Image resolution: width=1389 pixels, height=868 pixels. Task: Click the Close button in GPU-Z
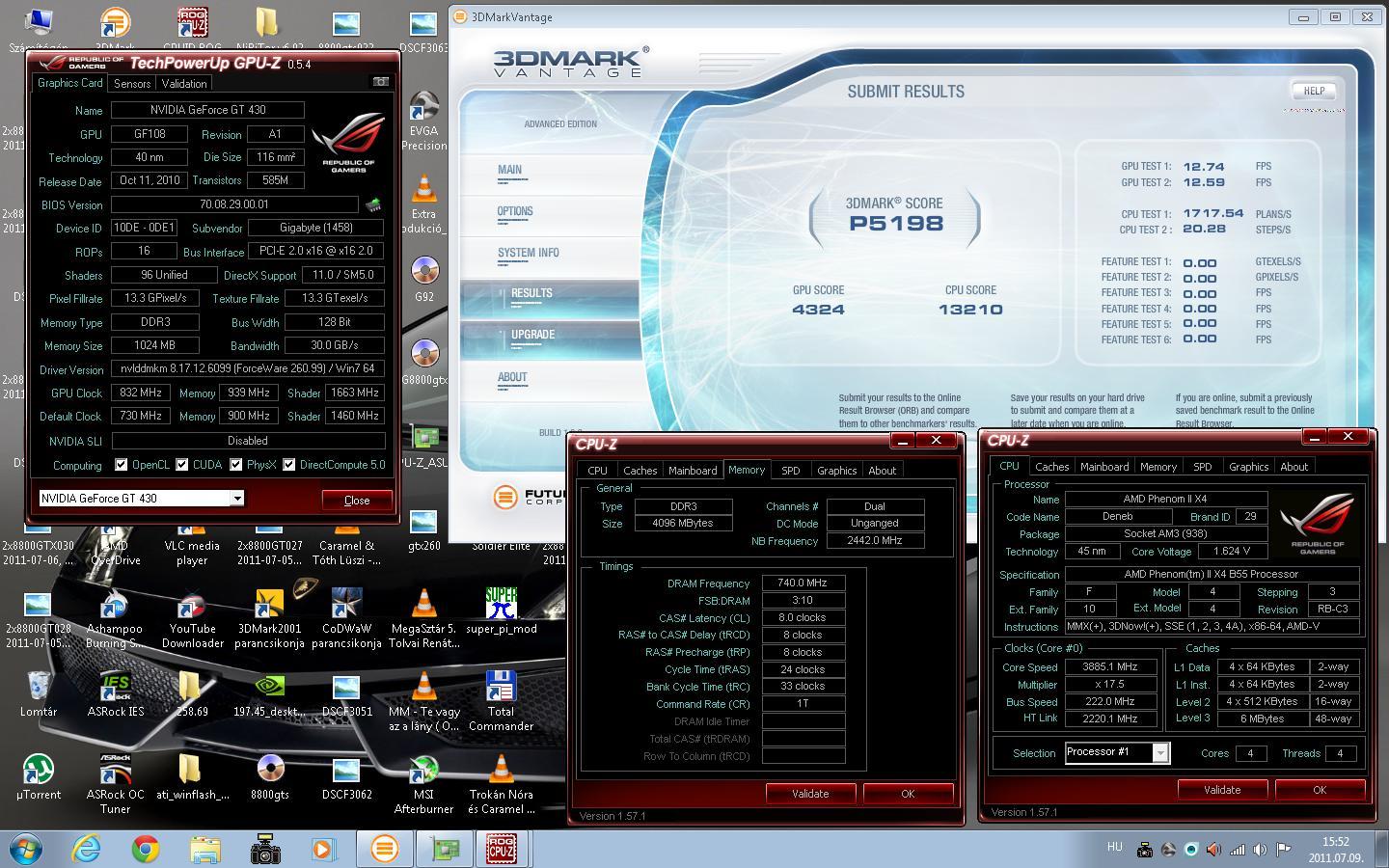click(357, 500)
